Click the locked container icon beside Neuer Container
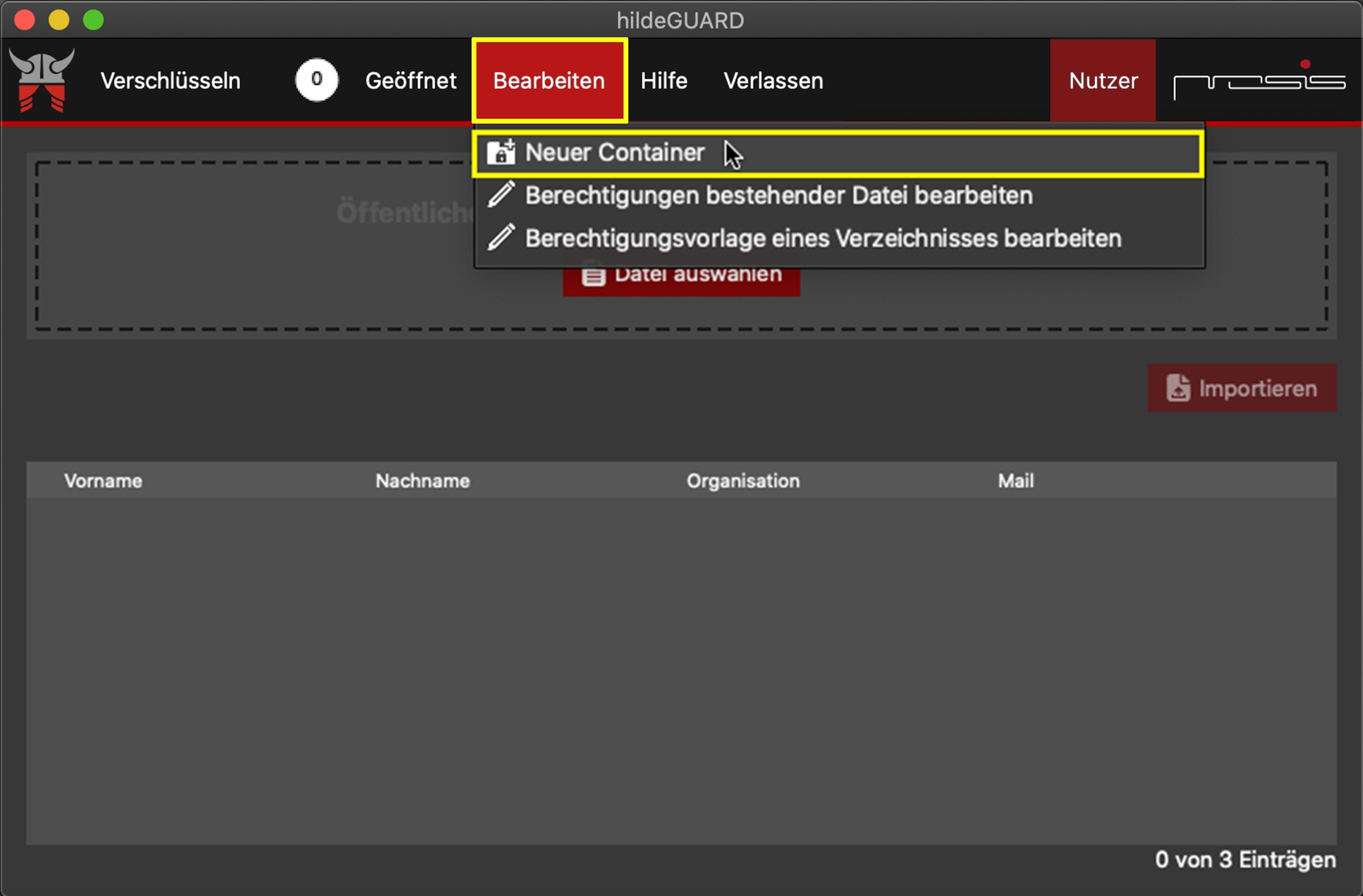 coord(501,153)
